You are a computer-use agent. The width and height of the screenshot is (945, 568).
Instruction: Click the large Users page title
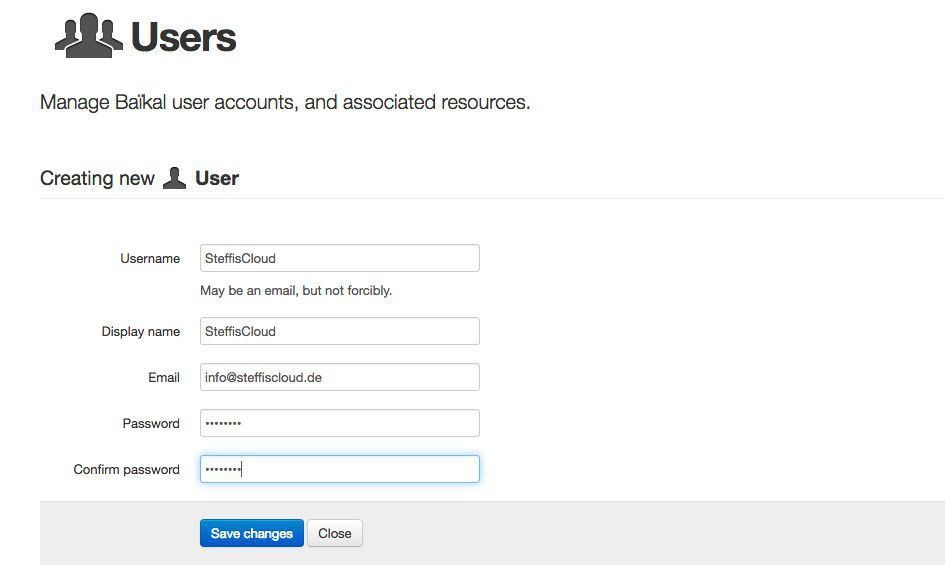pyautogui.click(x=184, y=37)
